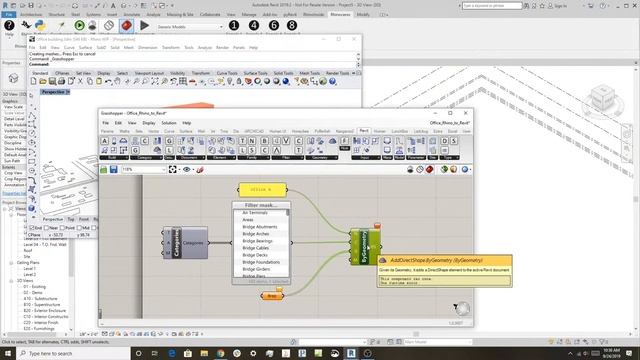
Task: Toggle the End object snap checkbox in Rhino
Action: coord(32,228)
